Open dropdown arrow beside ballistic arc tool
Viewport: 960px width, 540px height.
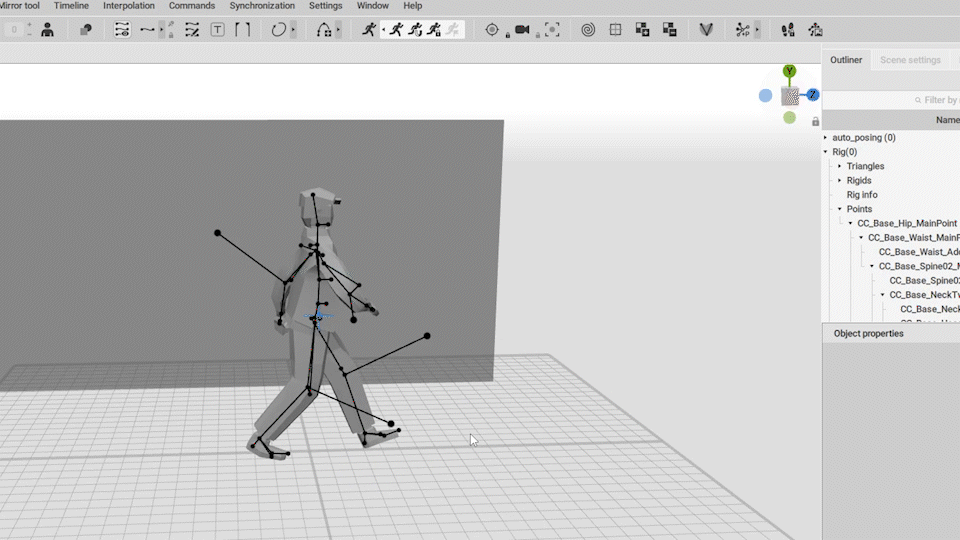click(338, 29)
